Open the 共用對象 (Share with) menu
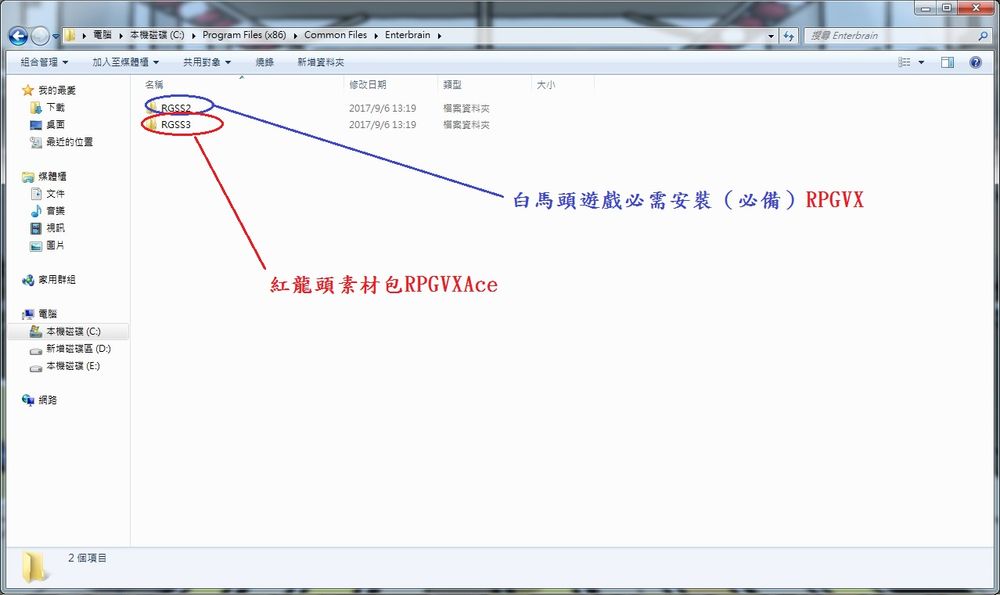Viewport: 1000px width, 595px height. 204,62
